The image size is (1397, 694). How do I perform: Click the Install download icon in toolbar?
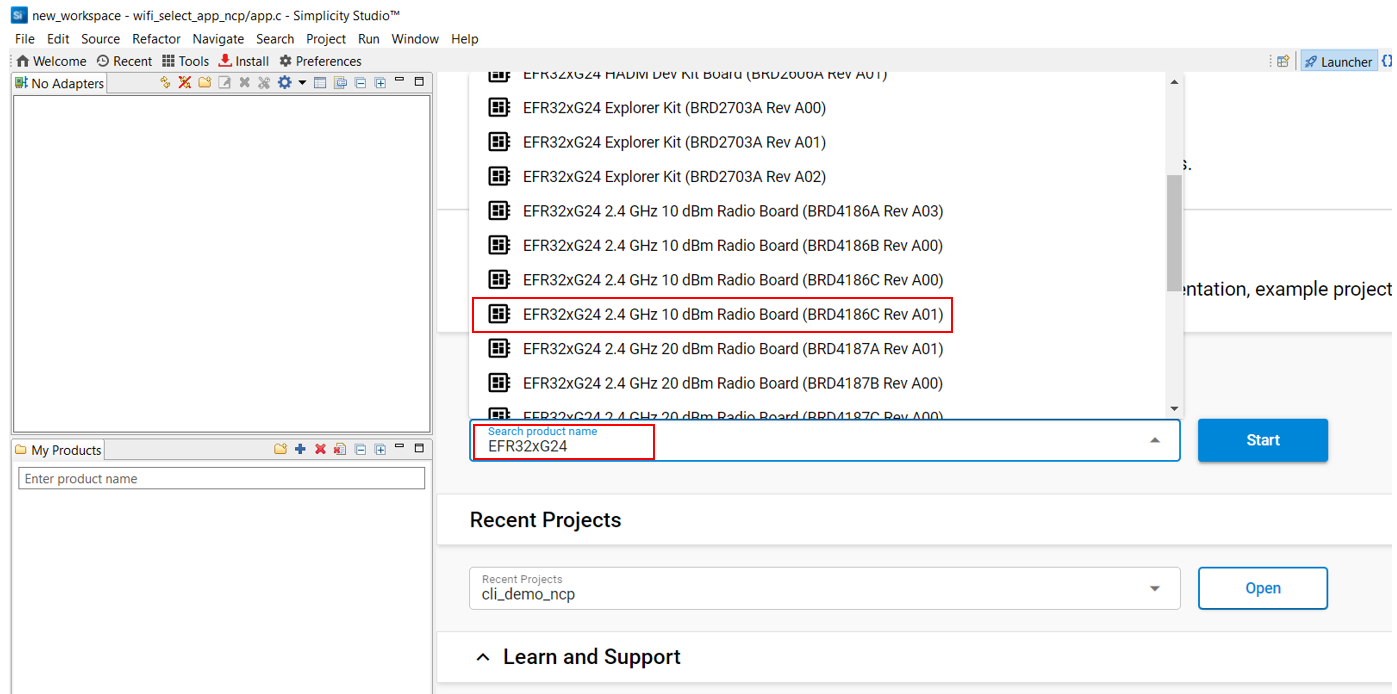coord(225,61)
